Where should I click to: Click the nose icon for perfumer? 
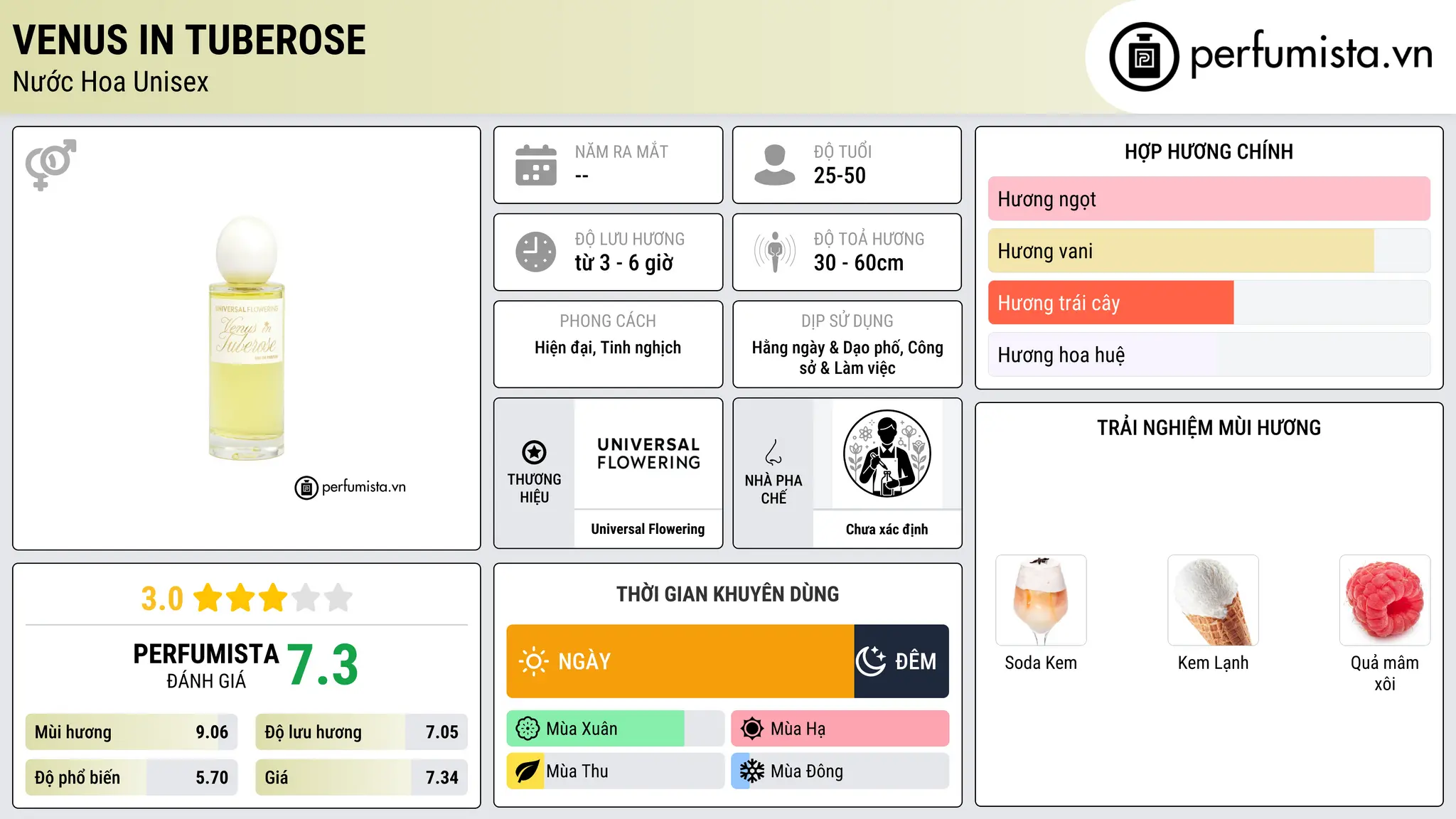coord(773,452)
